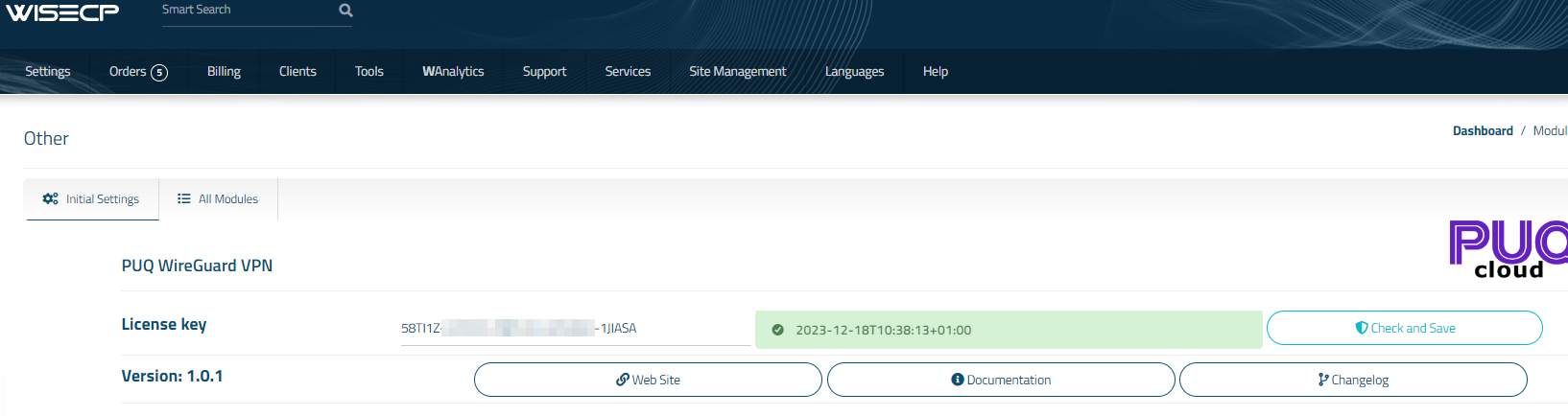Click the Check and Save button
Screen dimensions: 1568x416
[1405, 328]
